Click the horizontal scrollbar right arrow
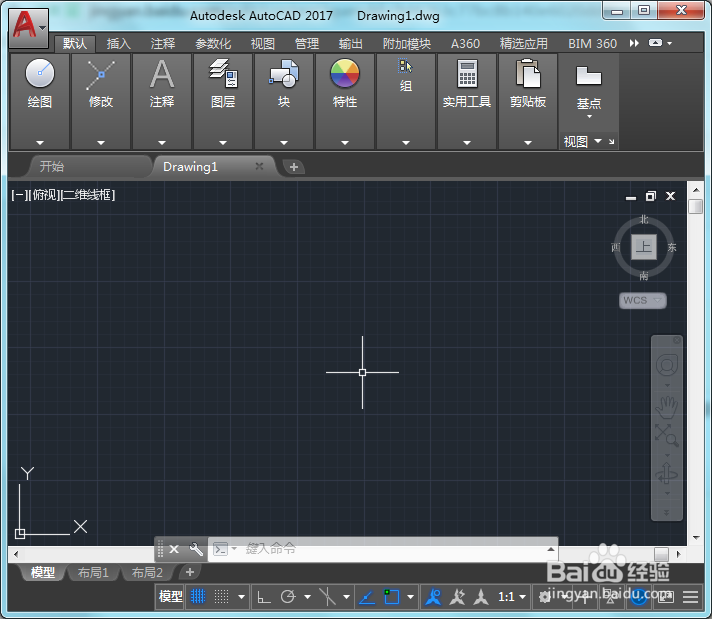 [x=679, y=554]
